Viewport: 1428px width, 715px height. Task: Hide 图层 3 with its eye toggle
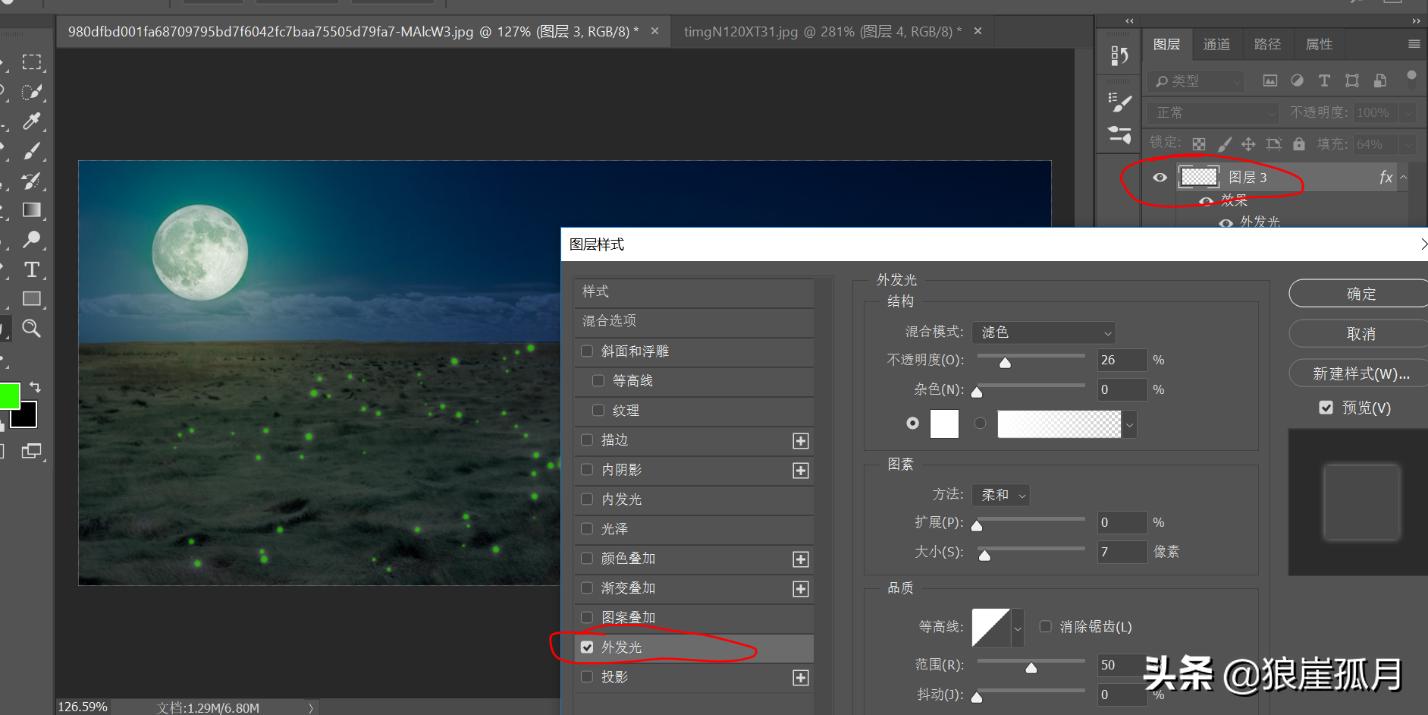click(x=1159, y=177)
